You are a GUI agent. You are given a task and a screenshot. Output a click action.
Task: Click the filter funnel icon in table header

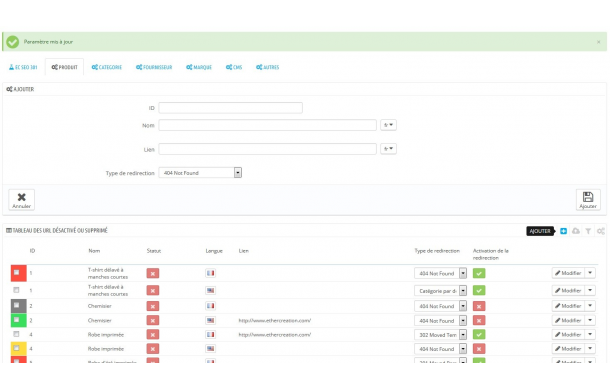point(588,231)
